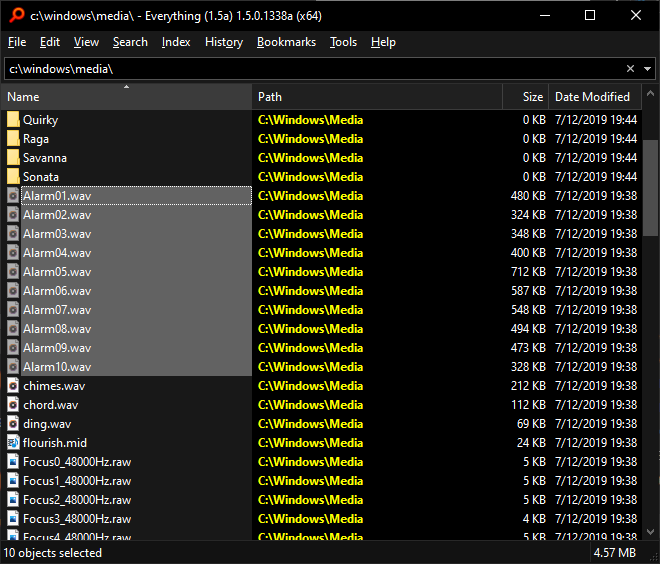The image size is (660, 564).
Task: Click the 480 KB size of Alarm01.wav
Action: tap(528, 196)
